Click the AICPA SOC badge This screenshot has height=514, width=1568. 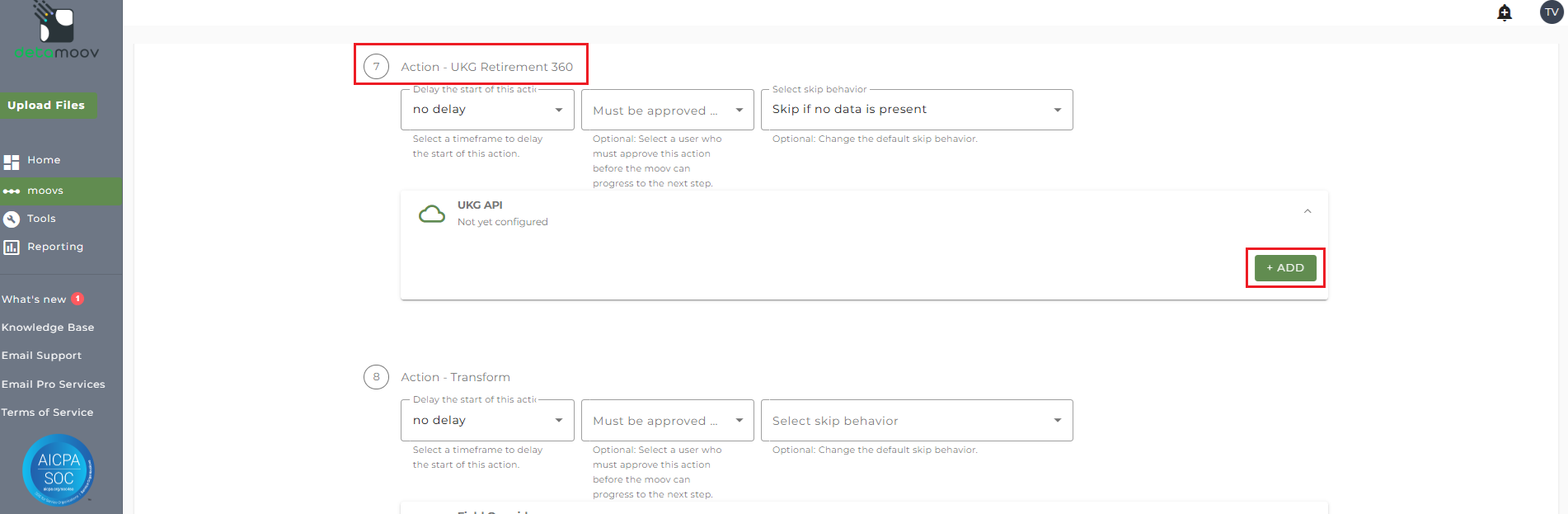(x=59, y=469)
